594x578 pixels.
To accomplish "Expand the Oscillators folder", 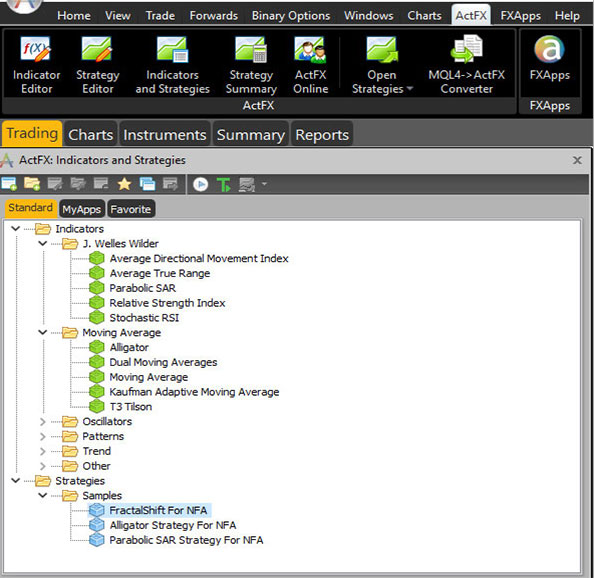I will [x=43, y=422].
